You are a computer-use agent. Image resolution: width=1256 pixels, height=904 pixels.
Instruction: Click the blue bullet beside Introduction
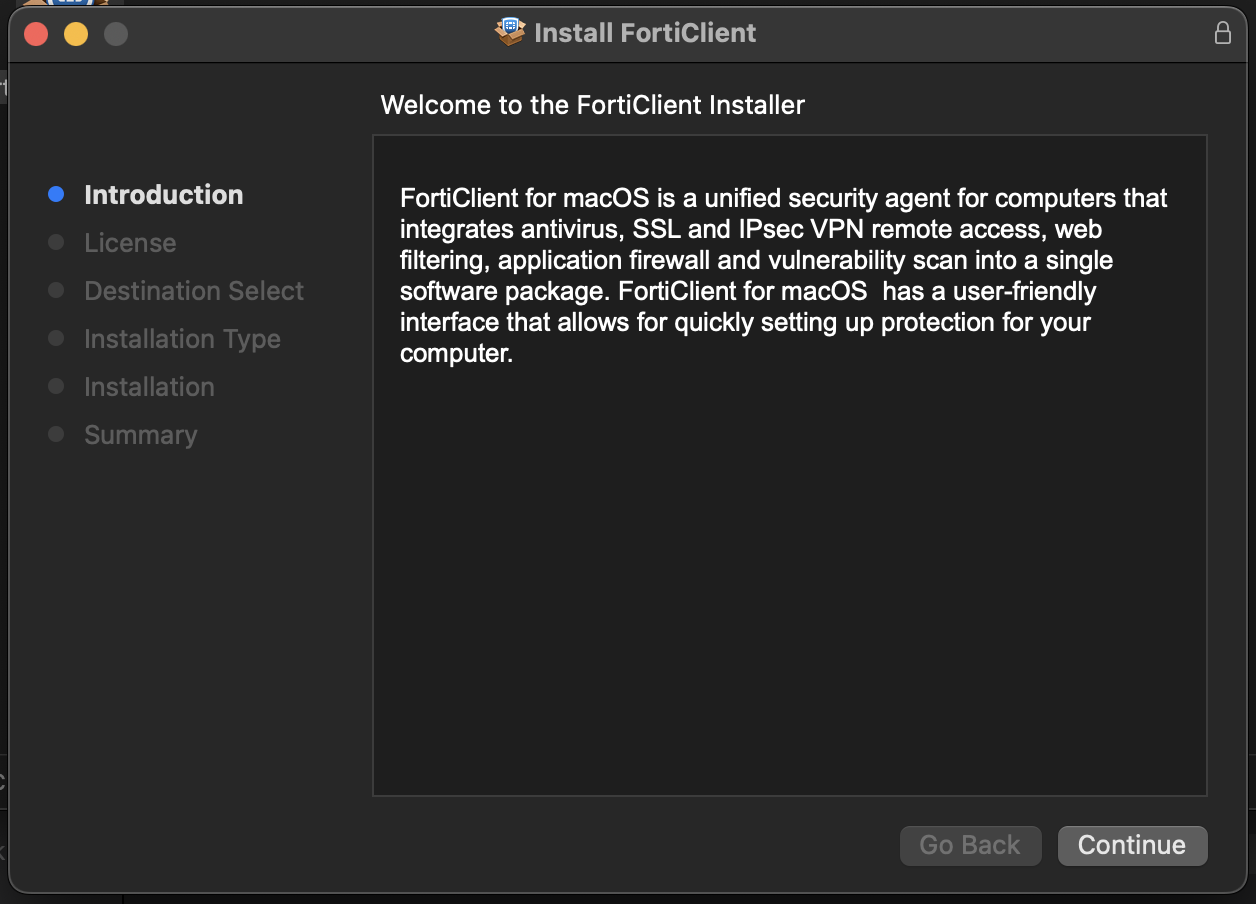pyautogui.click(x=56, y=195)
